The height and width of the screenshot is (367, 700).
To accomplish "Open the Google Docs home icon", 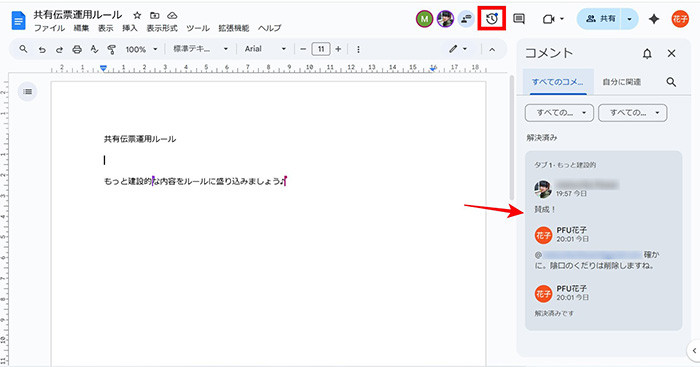I will pyautogui.click(x=18, y=21).
